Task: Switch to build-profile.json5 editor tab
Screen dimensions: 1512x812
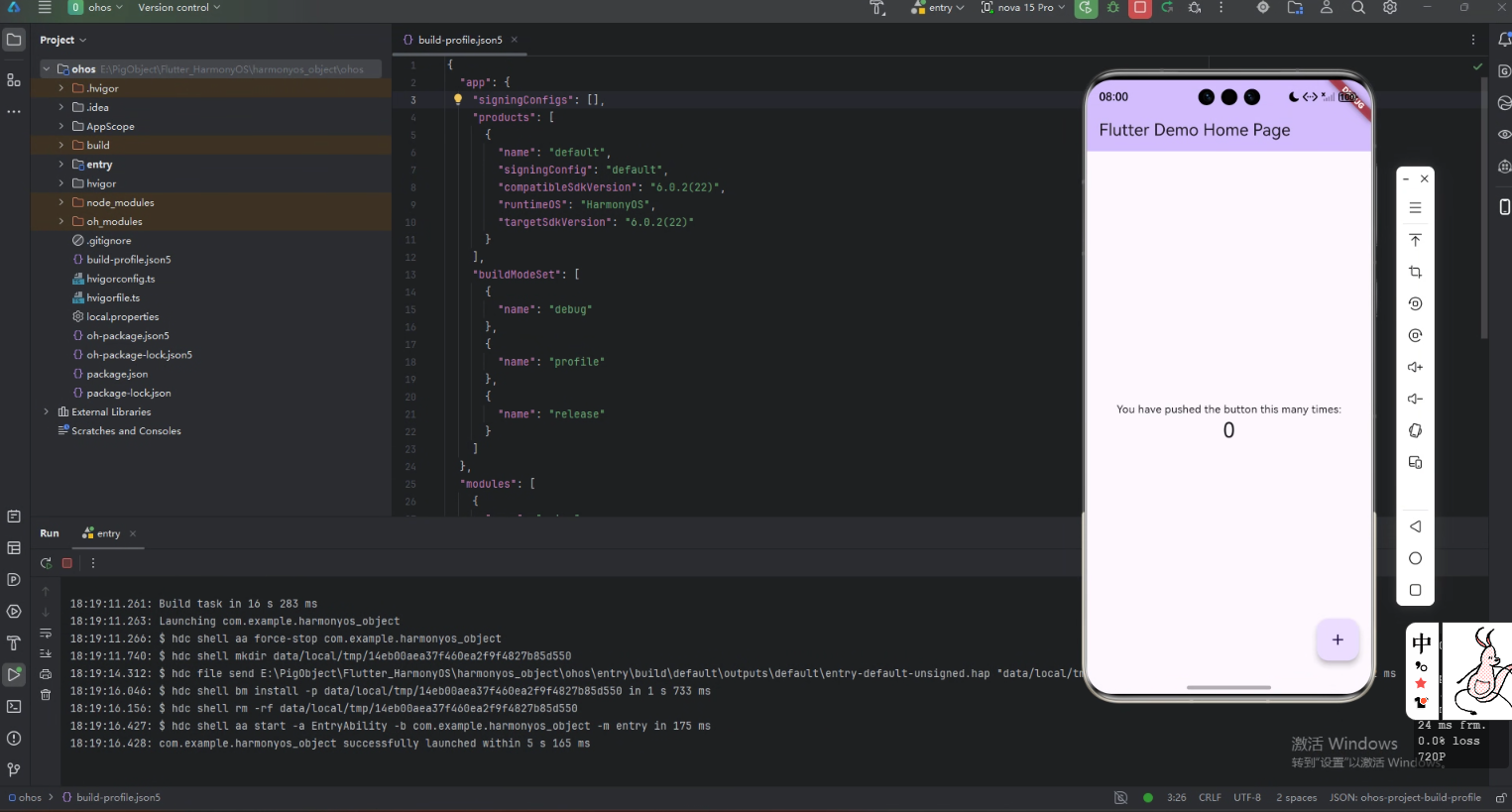Action: click(x=460, y=40)
